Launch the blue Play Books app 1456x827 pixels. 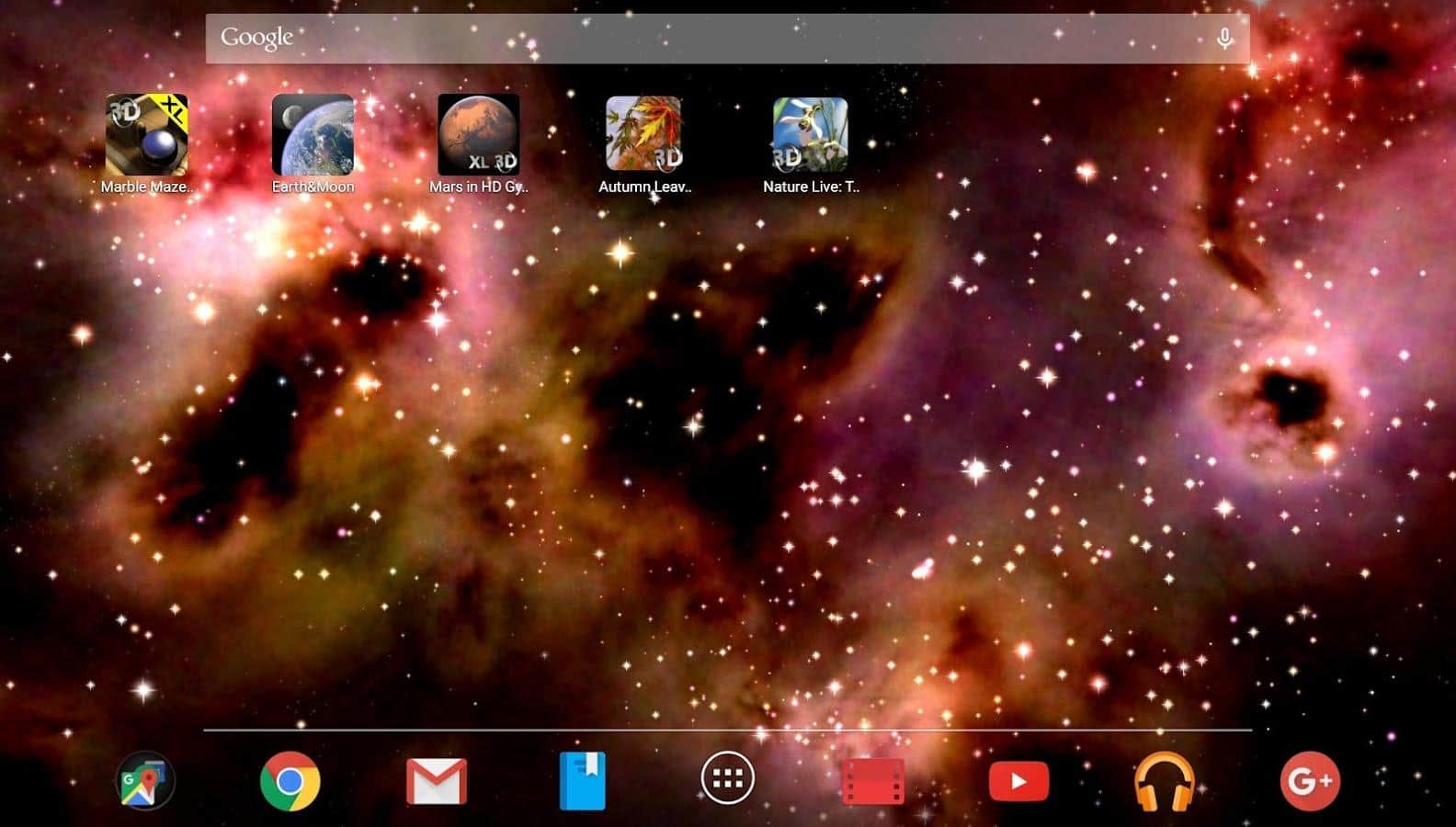pos(583,781)
